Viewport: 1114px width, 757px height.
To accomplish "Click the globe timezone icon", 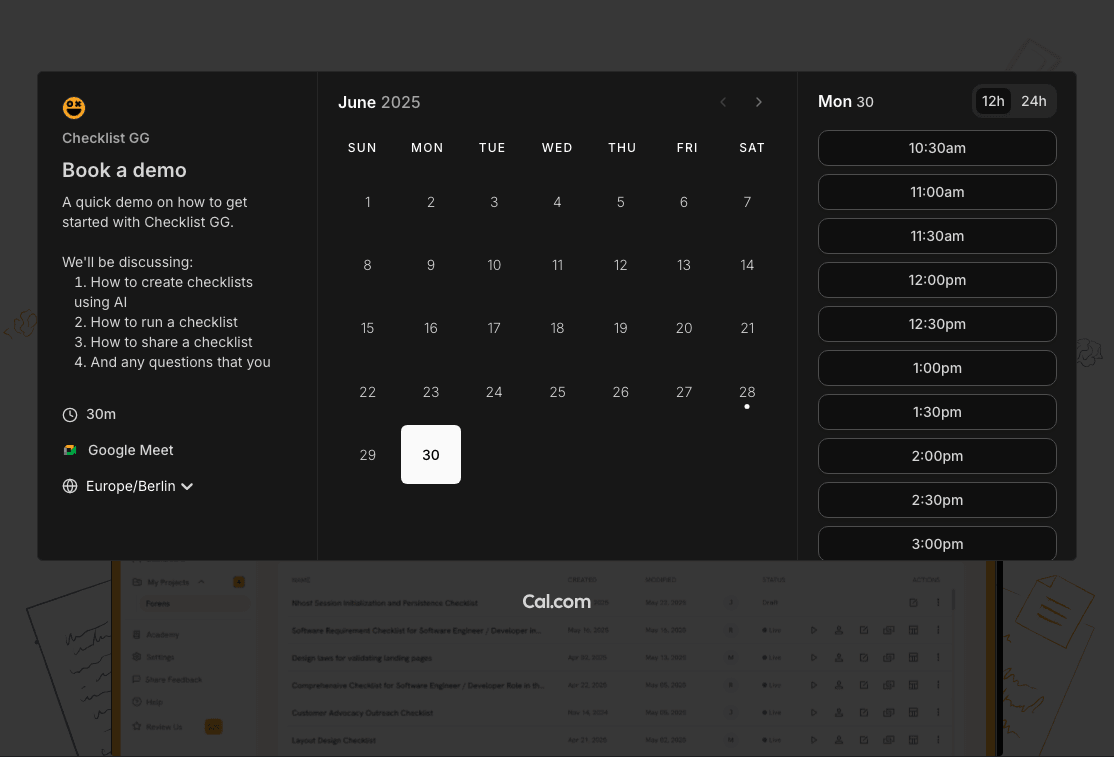I will point(70,486).
